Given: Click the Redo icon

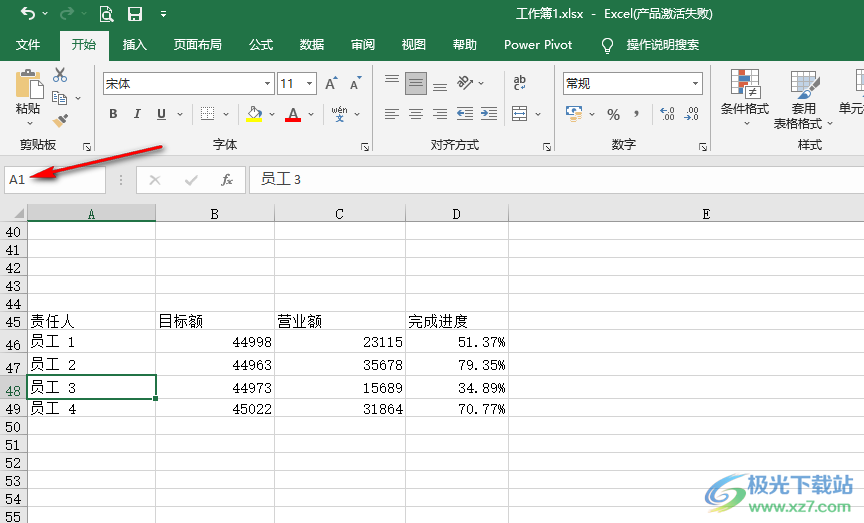Looking at the screenshot, I should coord(67,13).
